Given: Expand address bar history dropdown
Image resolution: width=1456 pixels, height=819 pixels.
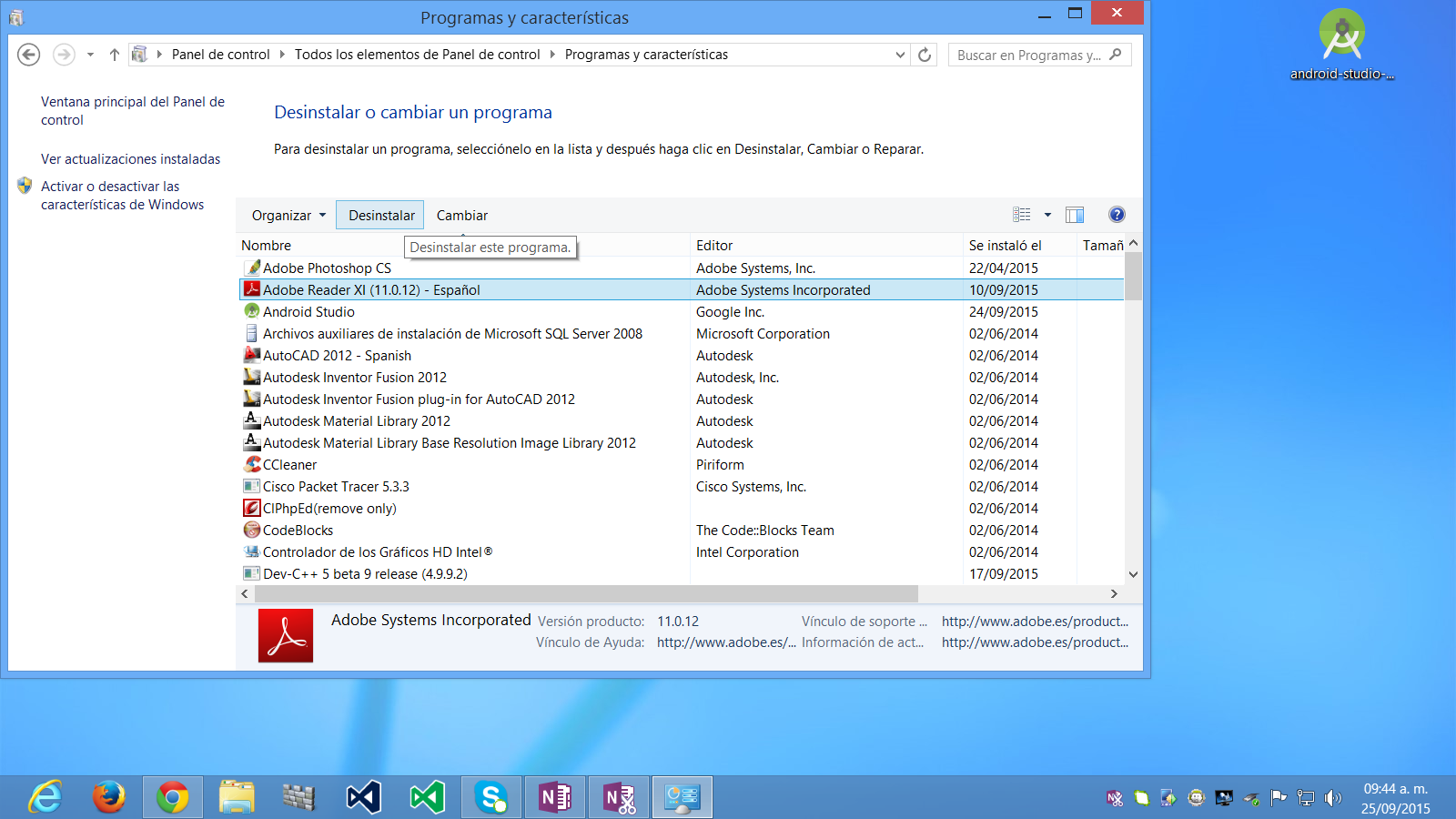Looking at the screenshot, I should coord(900,55).
